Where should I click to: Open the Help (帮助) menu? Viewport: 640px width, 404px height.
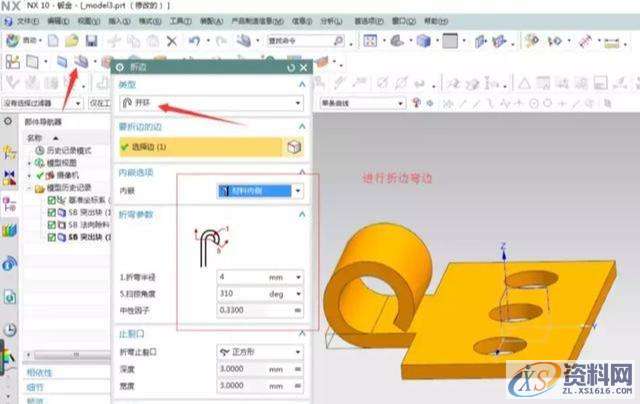tap(436, 21)
